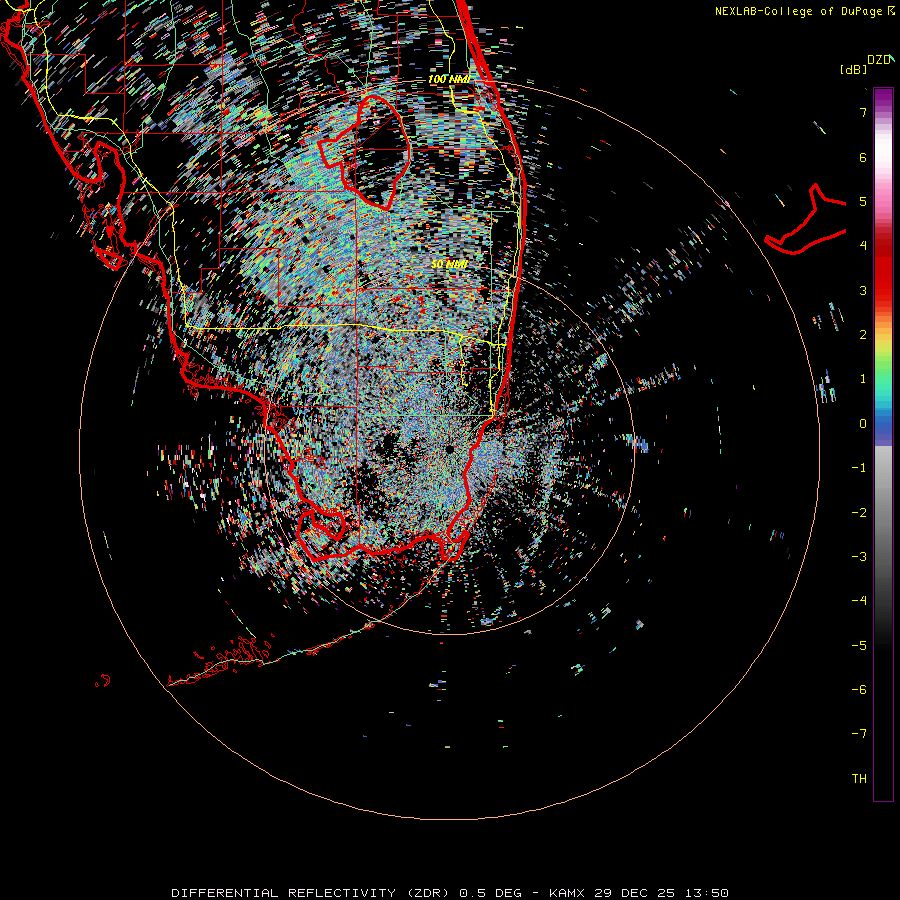Click the 4 value on the dB scale
This screenshot has height=900, width=900.
click(x=863, y=246)
